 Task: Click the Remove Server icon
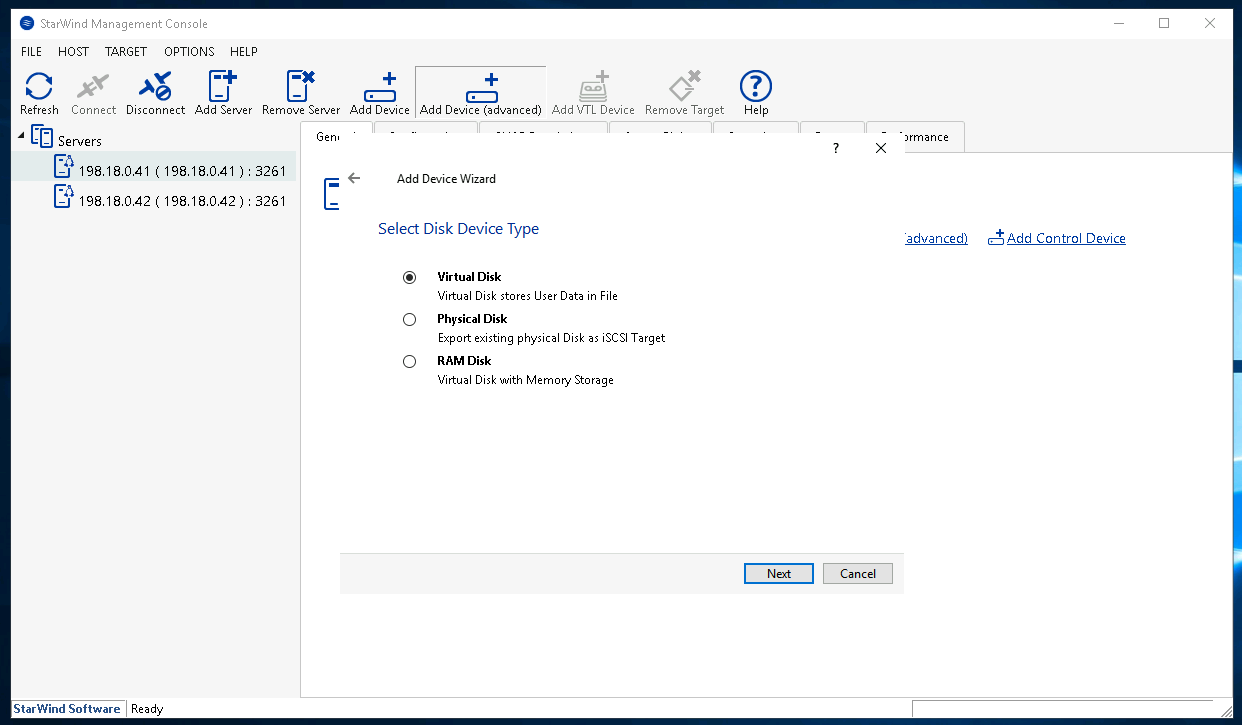click(300, 93)
